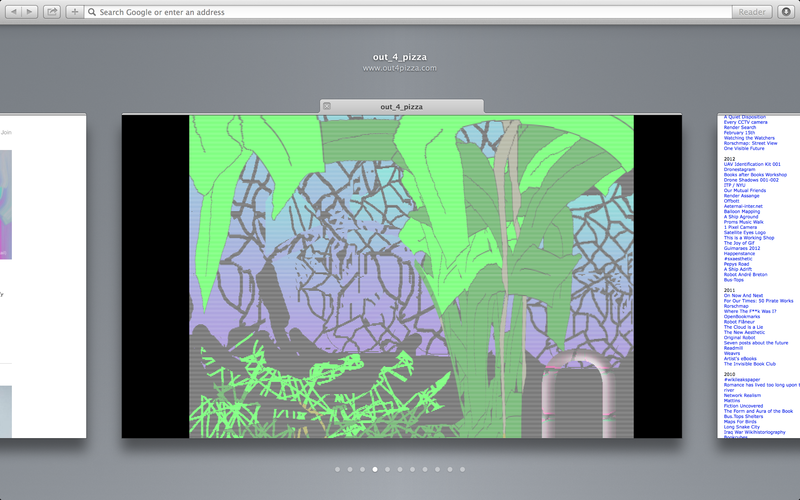
Task: Select the highlighted fourth page dot
Action: coord(375,469)
